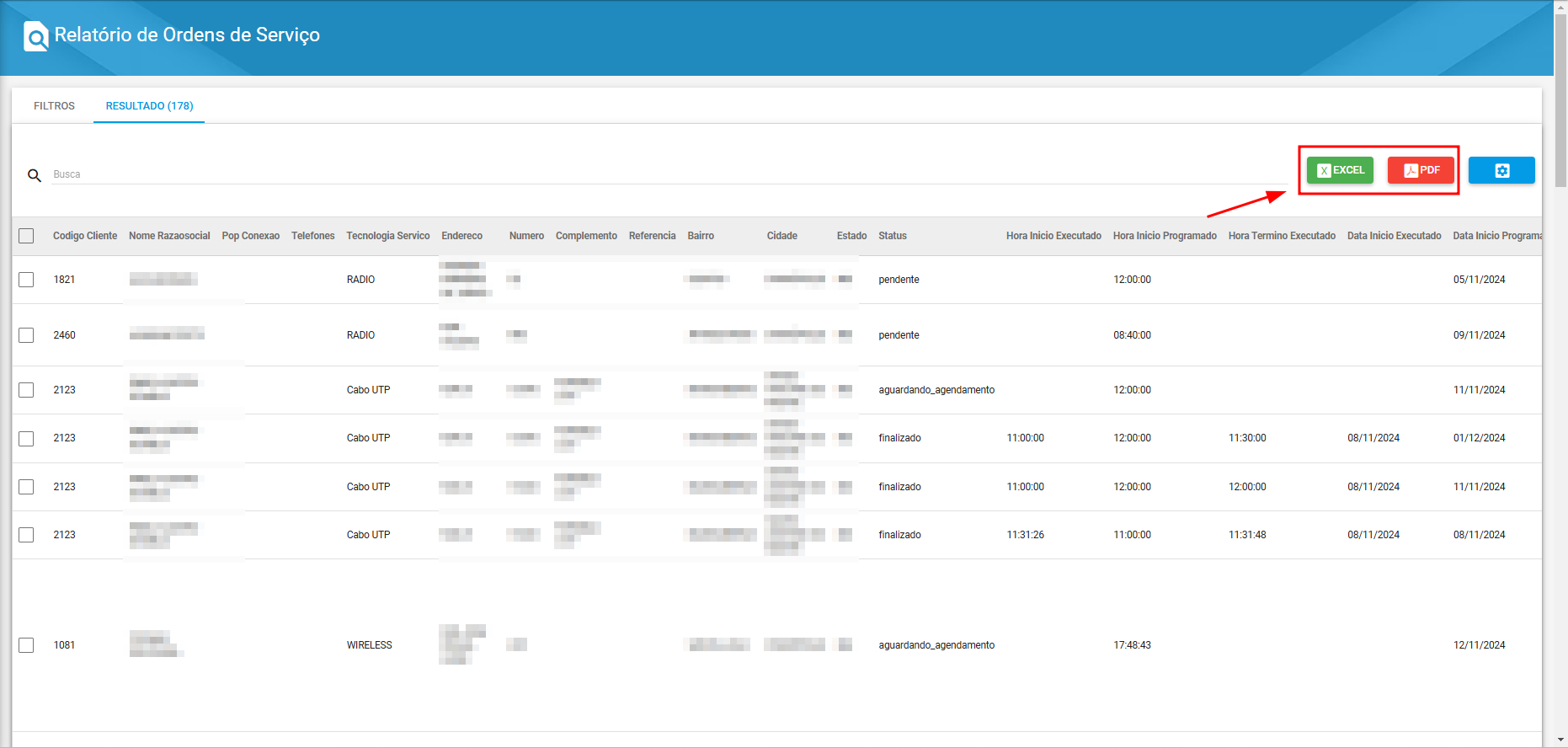Check the row for client 2460
The height and width of the screenshot is (748, 1568).
click(26, 335)
